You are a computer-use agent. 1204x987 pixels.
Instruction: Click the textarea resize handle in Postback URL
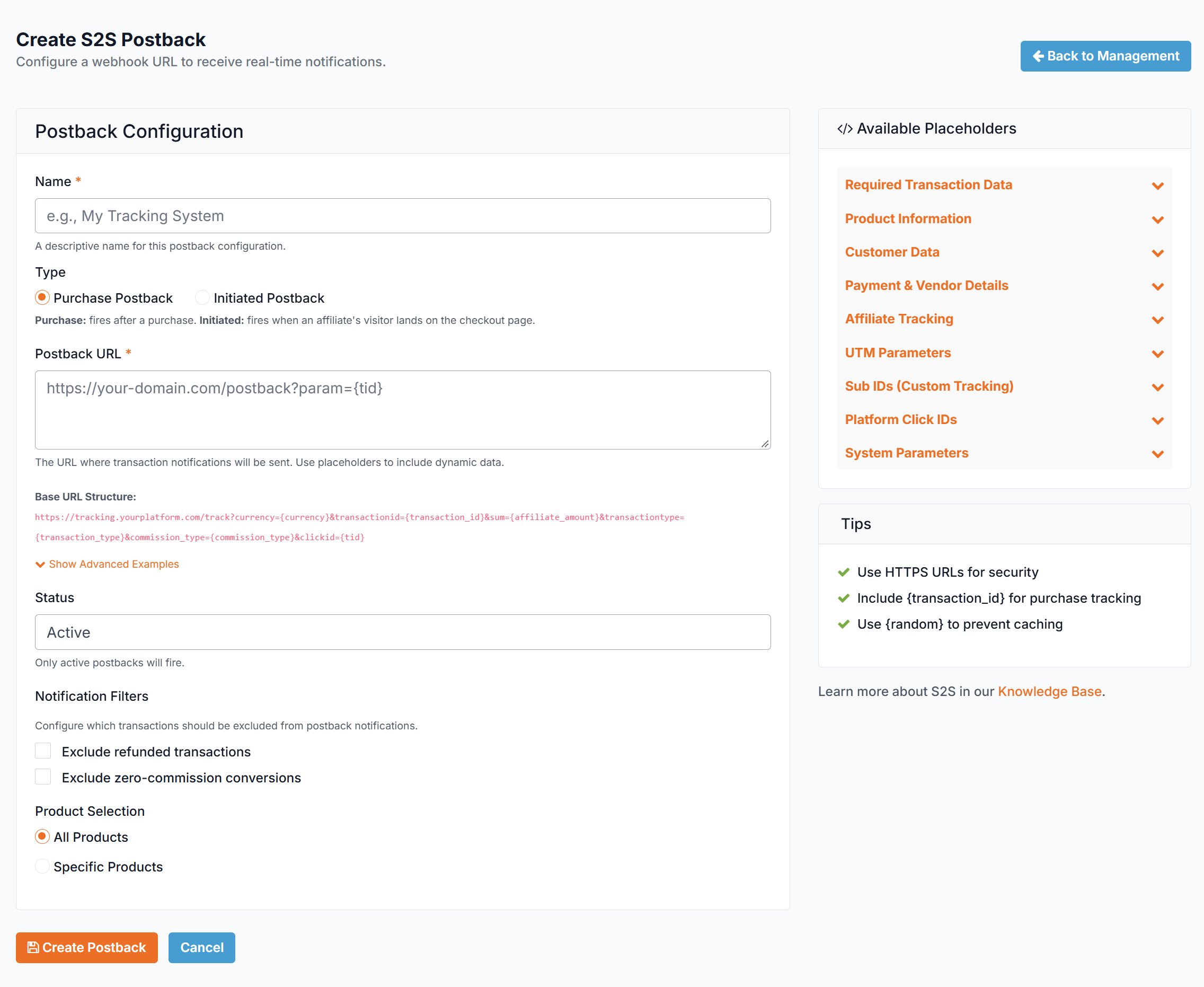(765, 444)
